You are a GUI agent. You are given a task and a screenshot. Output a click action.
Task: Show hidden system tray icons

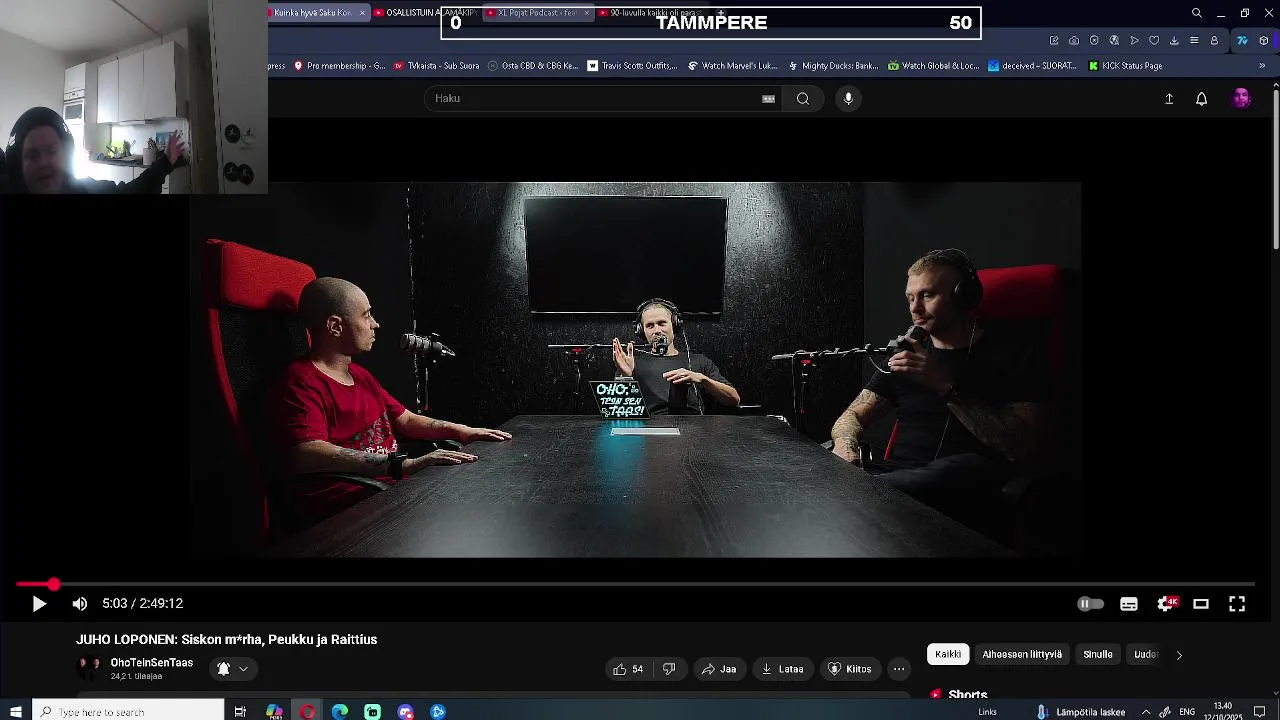[1145, 712]
